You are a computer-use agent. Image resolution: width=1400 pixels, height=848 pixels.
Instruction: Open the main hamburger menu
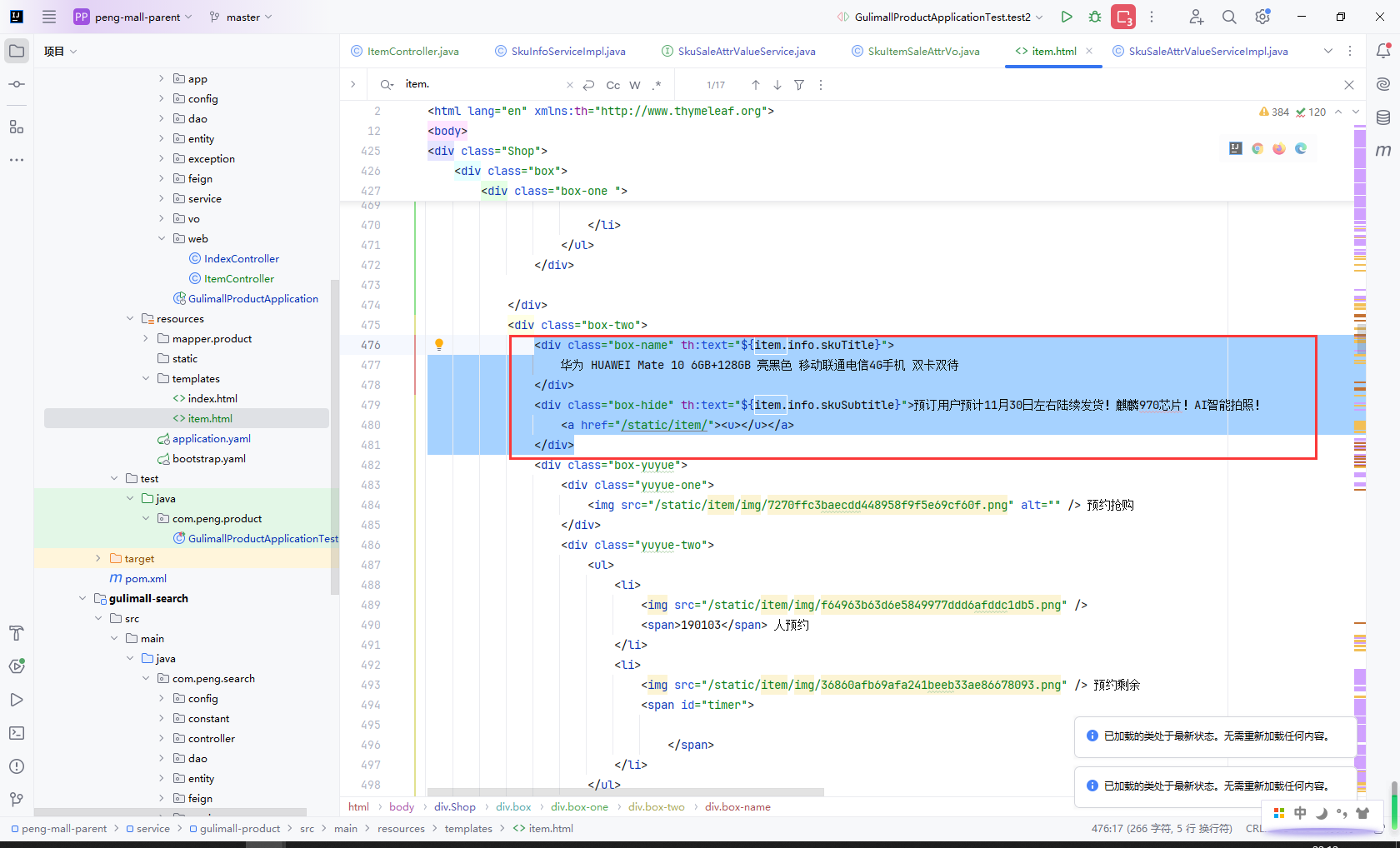[49, 17]
